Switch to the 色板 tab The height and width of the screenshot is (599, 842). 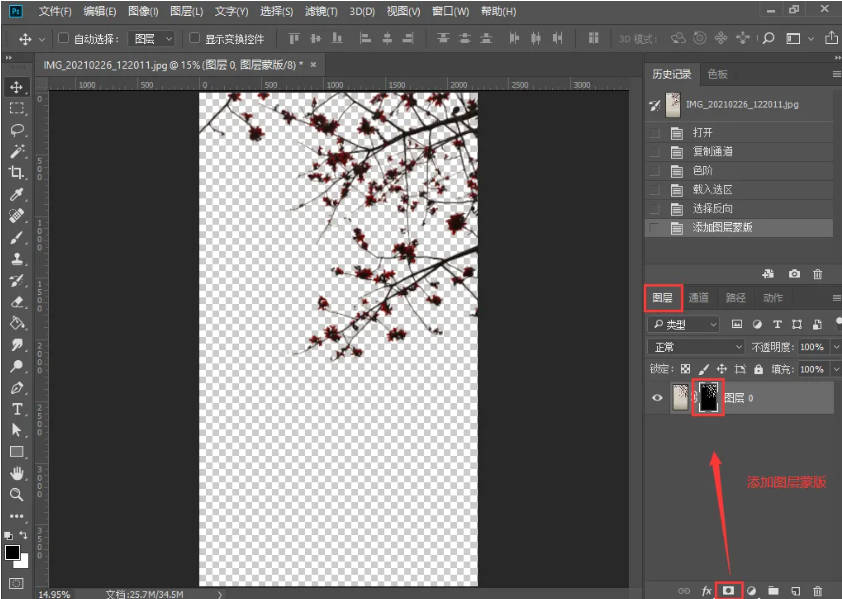pos(717,74)
